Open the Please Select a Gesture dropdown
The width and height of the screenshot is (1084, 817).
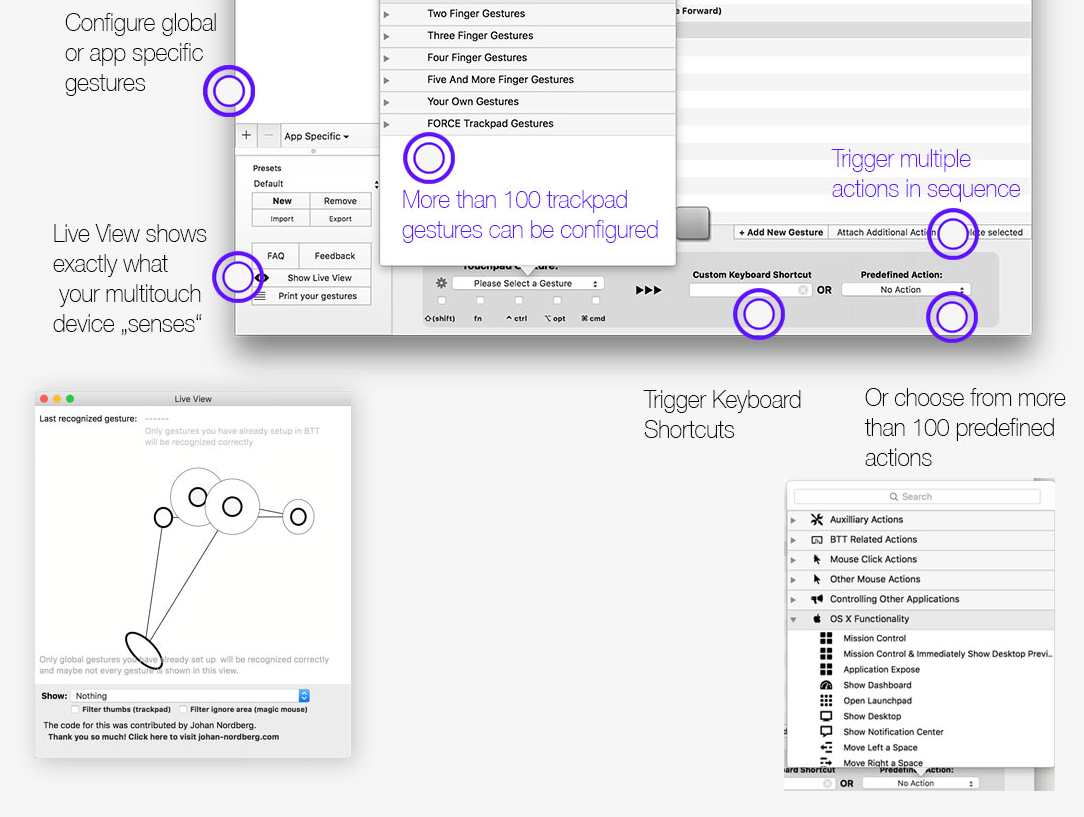pyautogui.click(x=528, y=283)
